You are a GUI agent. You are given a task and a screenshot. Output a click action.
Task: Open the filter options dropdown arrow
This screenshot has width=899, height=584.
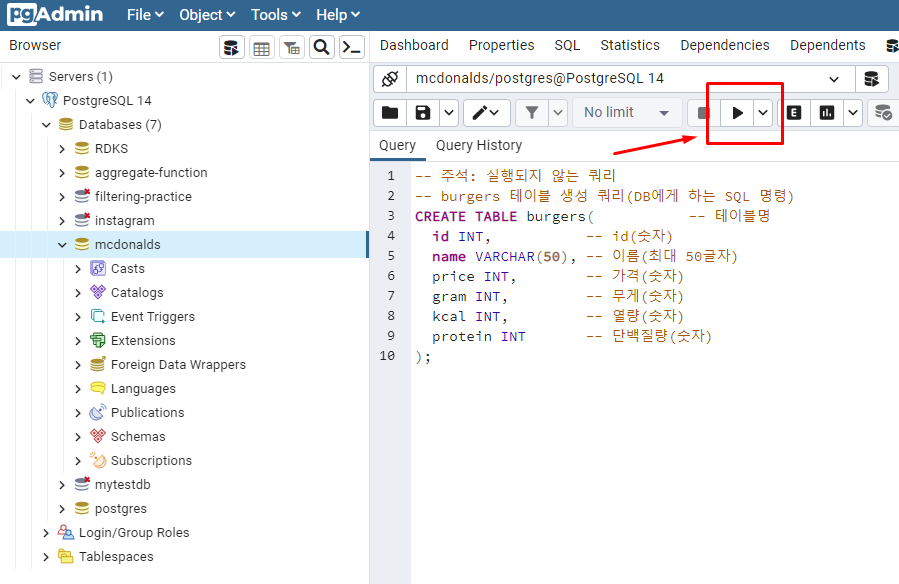(558, 112)
